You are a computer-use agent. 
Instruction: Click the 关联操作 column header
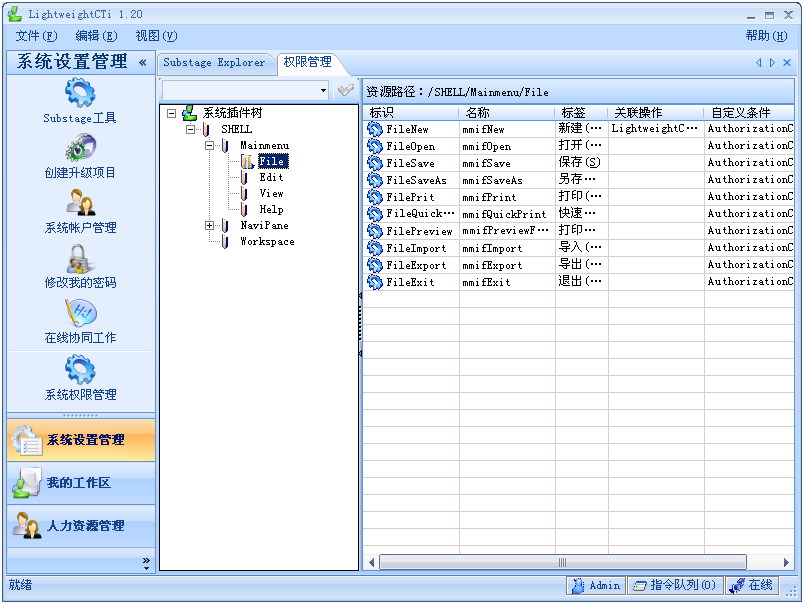(656, 113)
